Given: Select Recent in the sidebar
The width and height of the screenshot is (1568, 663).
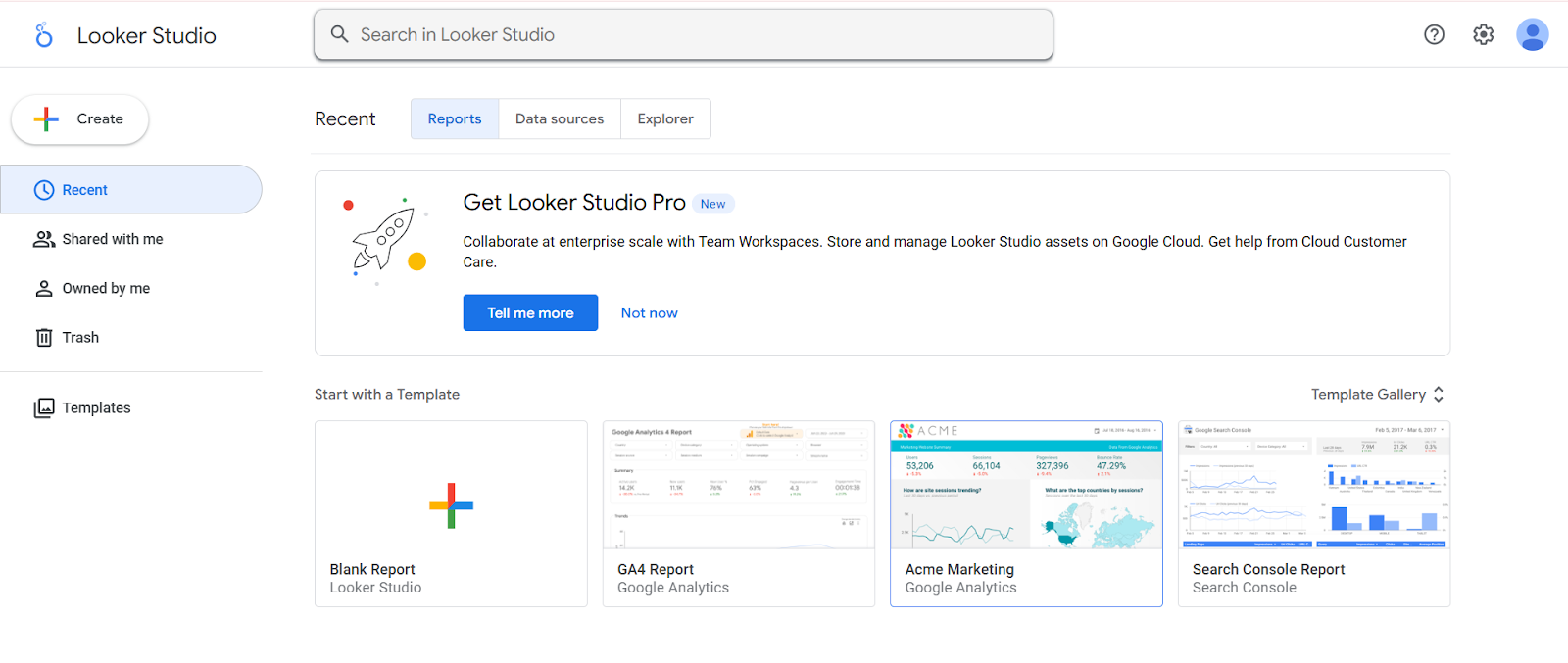Looking at the screenshot, I should (131, 190).
